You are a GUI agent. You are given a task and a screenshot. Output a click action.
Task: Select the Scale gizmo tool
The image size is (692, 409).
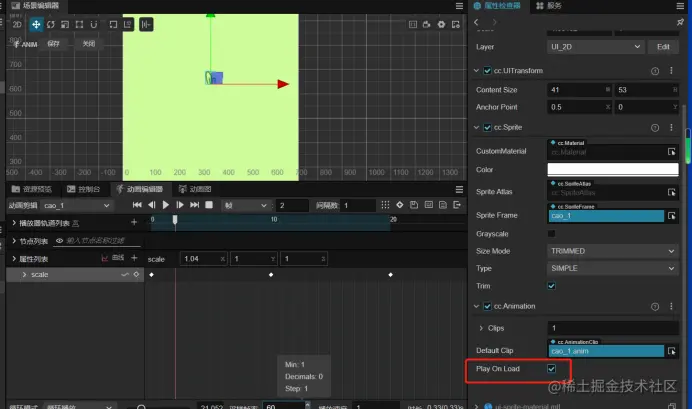[65, 24]
